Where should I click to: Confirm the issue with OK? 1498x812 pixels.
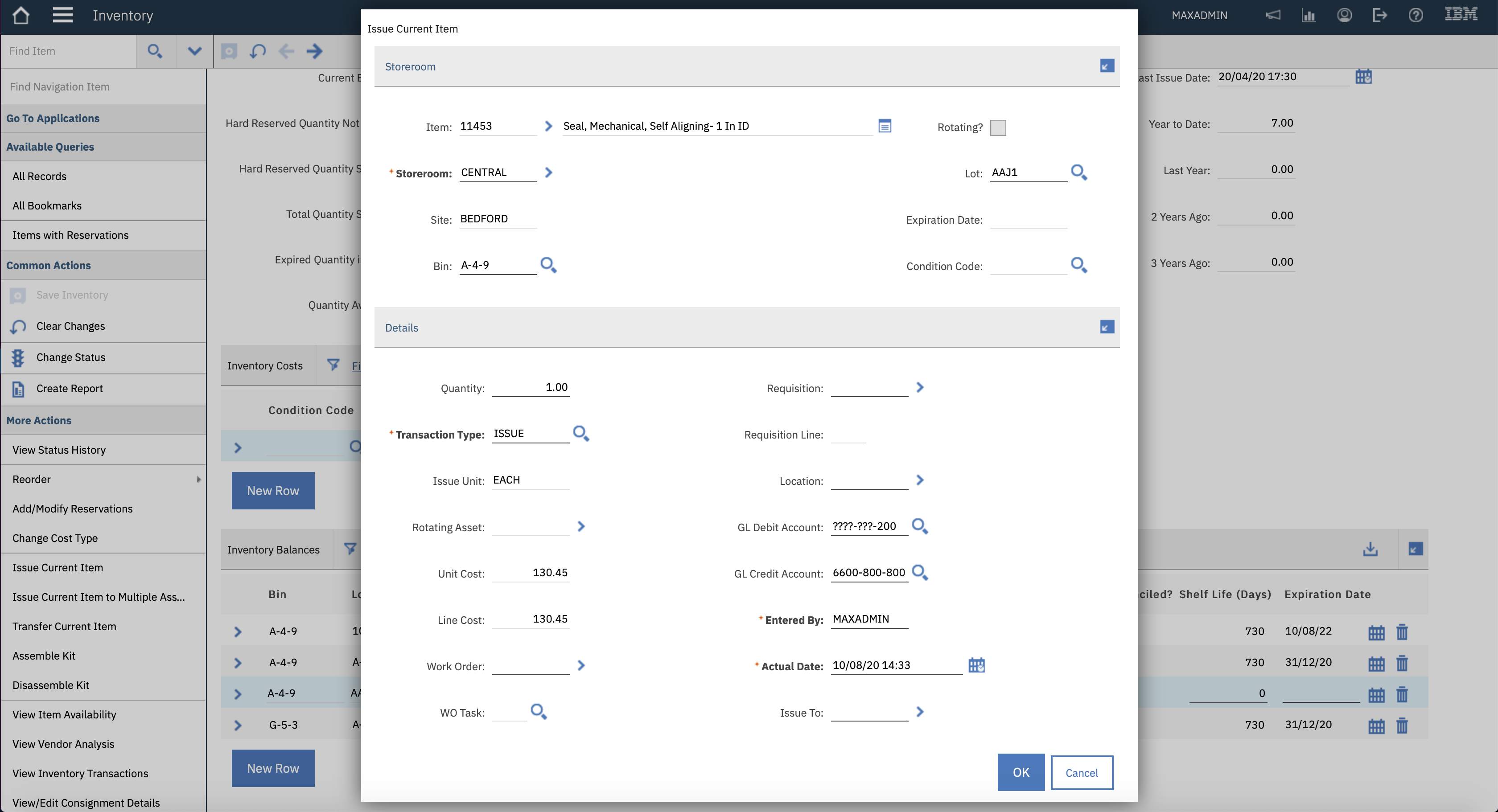tap(1021, 772)
